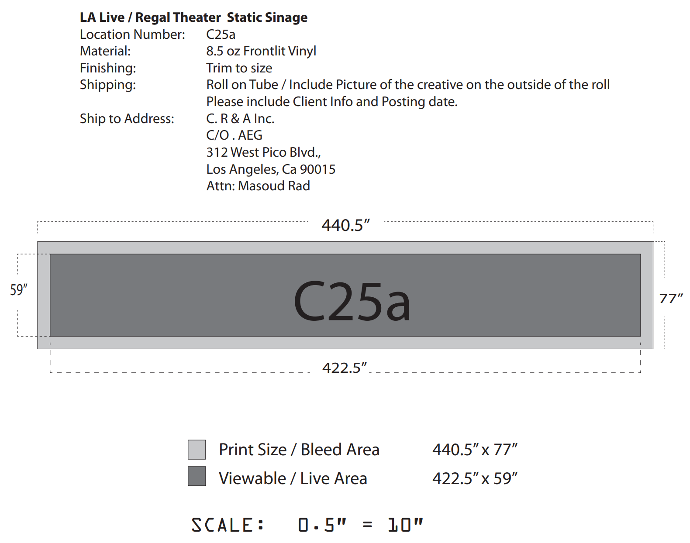This screenshot has width=690, height=543.
Task: Click the Finishing value Trim to size
Action: [x=239, y=68]
